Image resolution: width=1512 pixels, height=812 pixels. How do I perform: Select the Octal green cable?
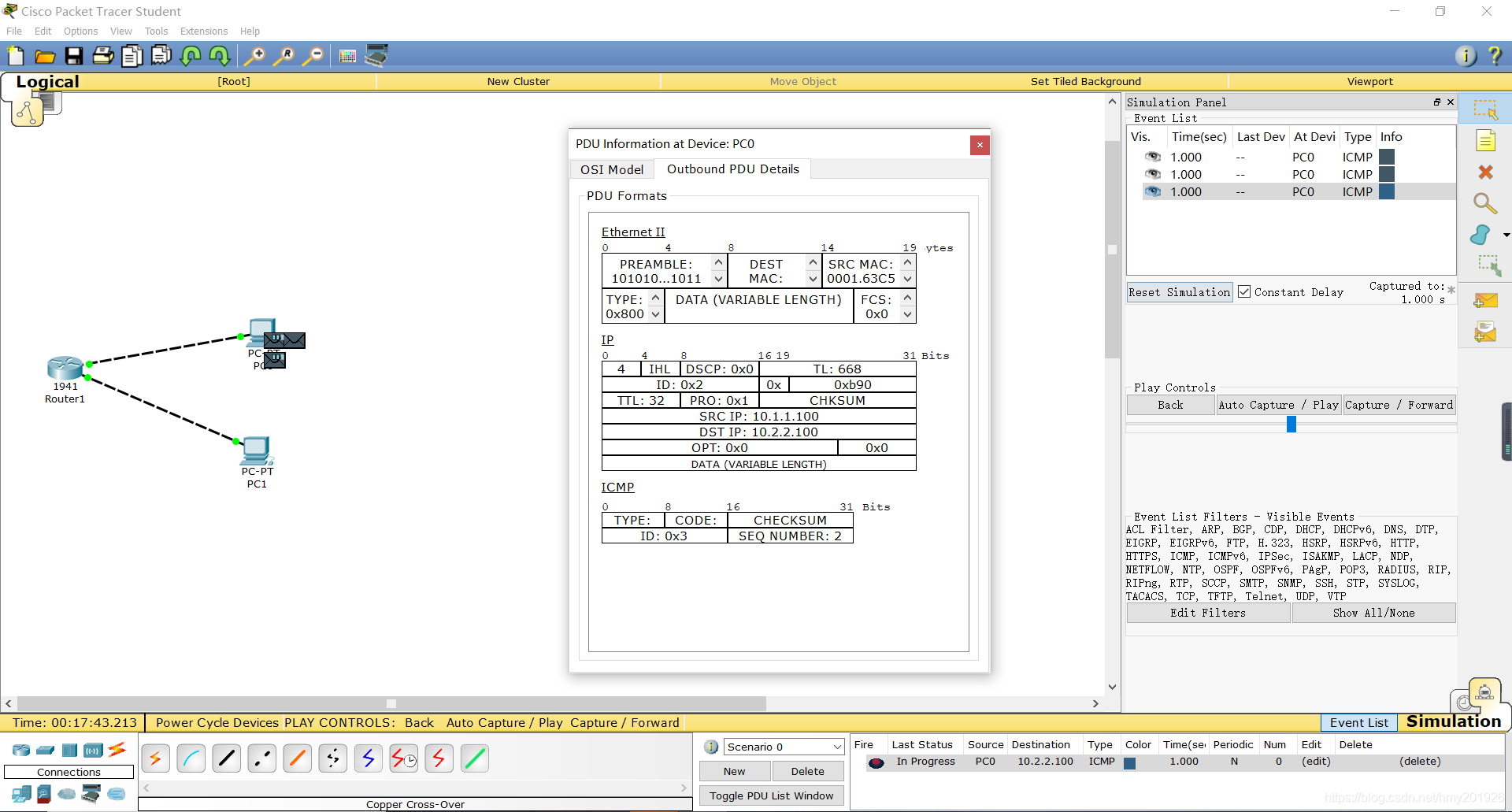pos(475,758)
